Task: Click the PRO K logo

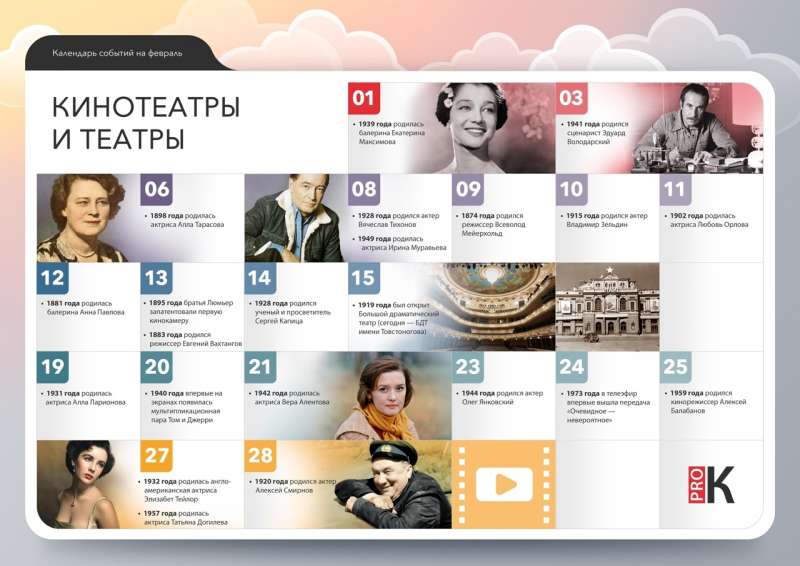Action: click(711, 484)
